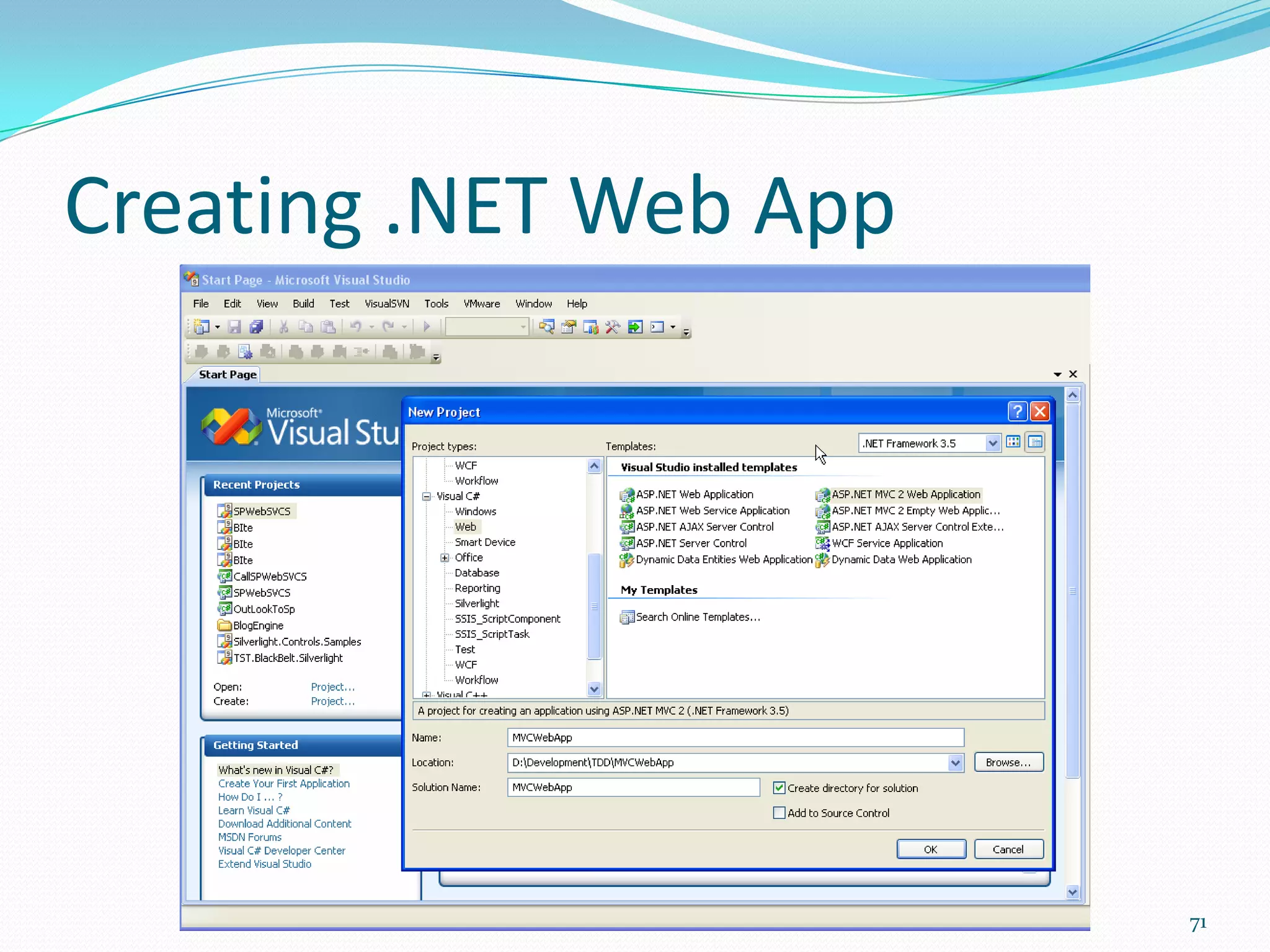
Task: Open the Build menu
Action: (x=303, y=304)
